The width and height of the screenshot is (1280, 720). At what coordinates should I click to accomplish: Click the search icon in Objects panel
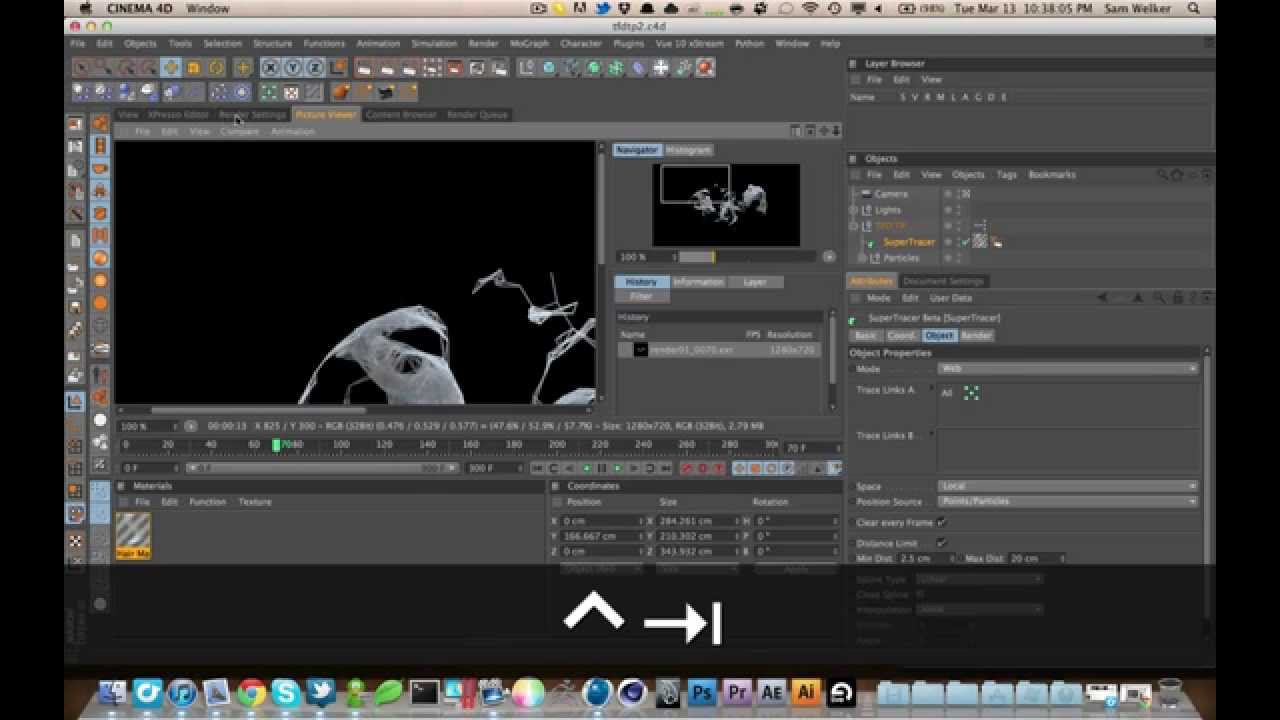click(x=1162, y=175)
